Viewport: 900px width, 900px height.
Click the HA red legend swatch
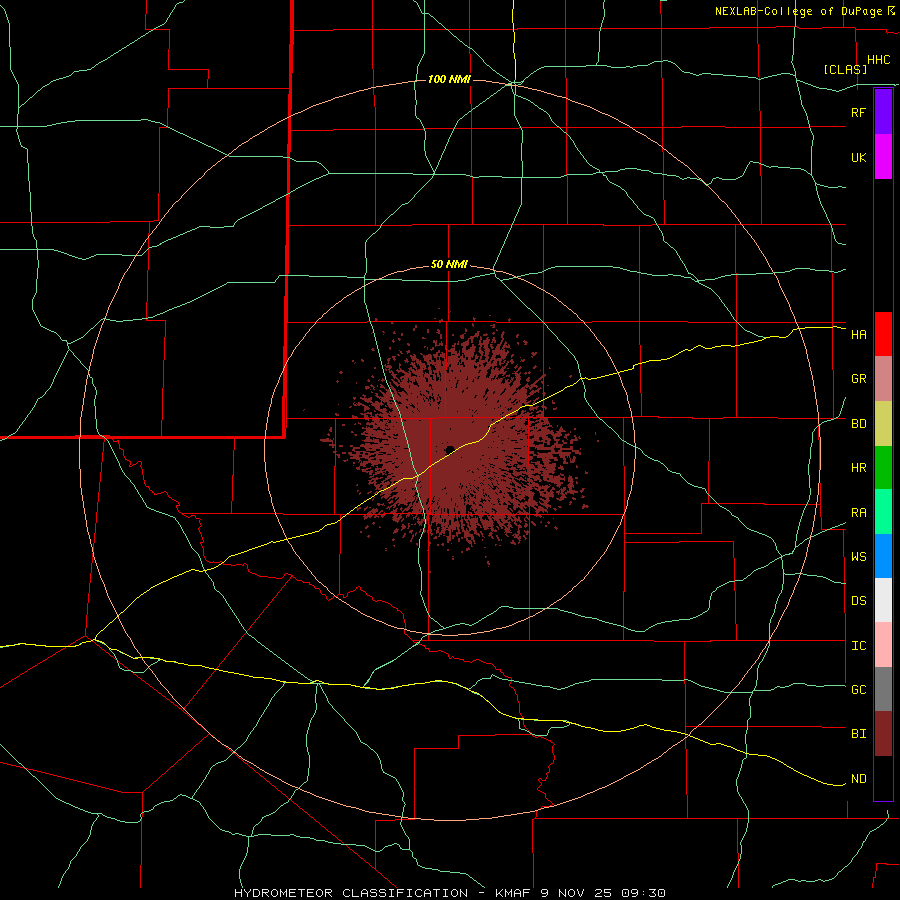click(883, 334)
